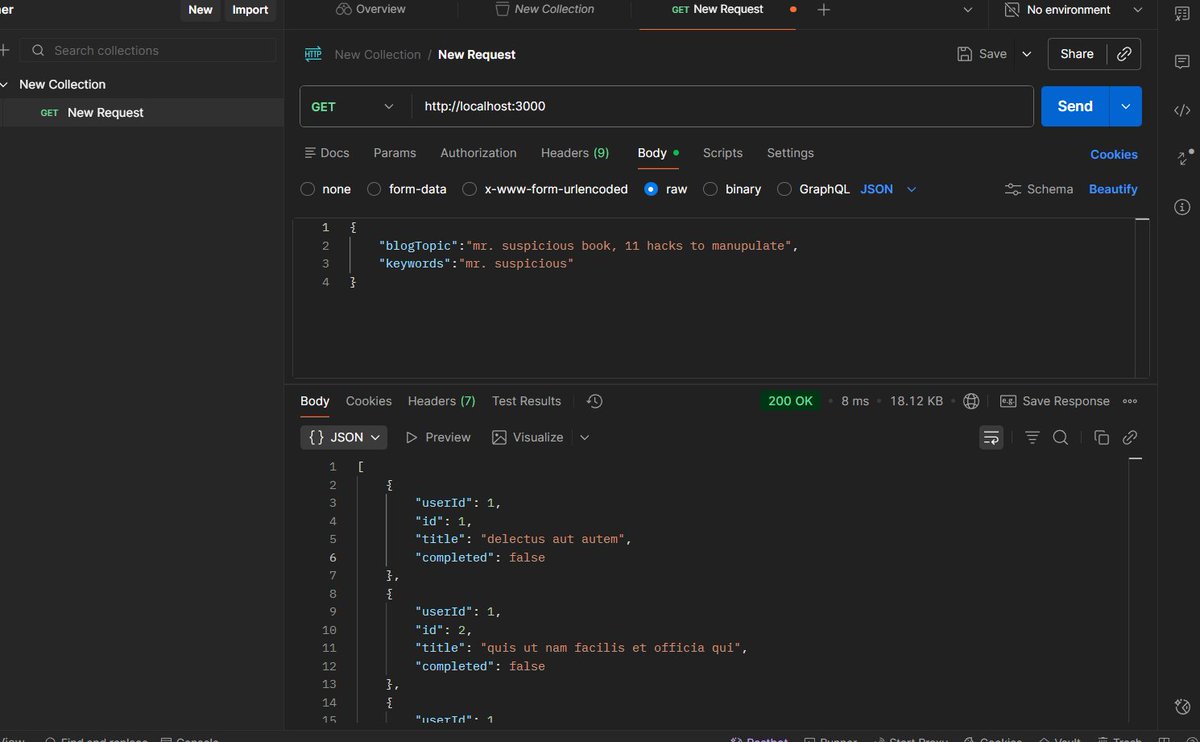Click the "delectus aut autem" title value
This screenshot has height=742, width=1200.
point(555,539)
